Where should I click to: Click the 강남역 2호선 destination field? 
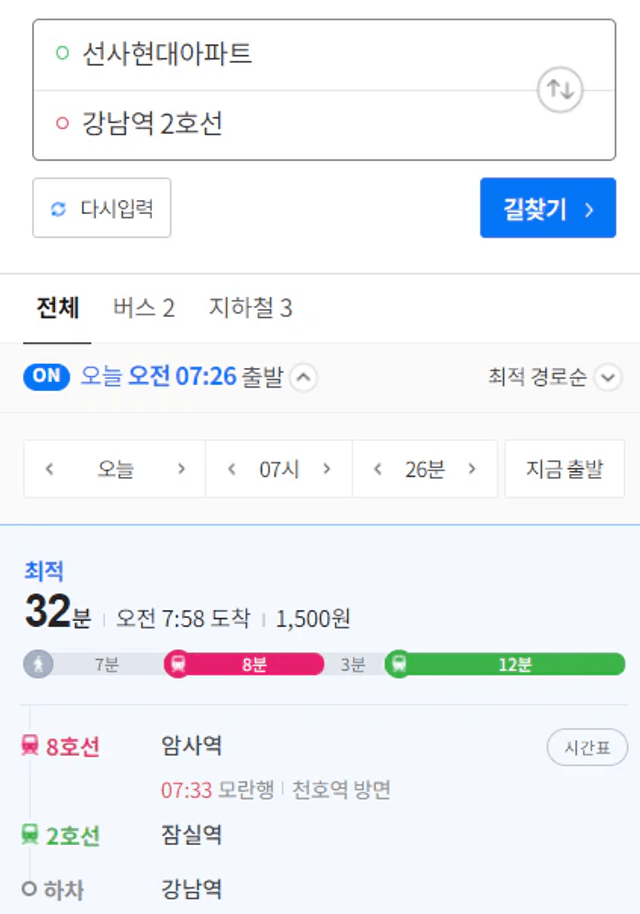pyautogui.click(x=324, y=124)
